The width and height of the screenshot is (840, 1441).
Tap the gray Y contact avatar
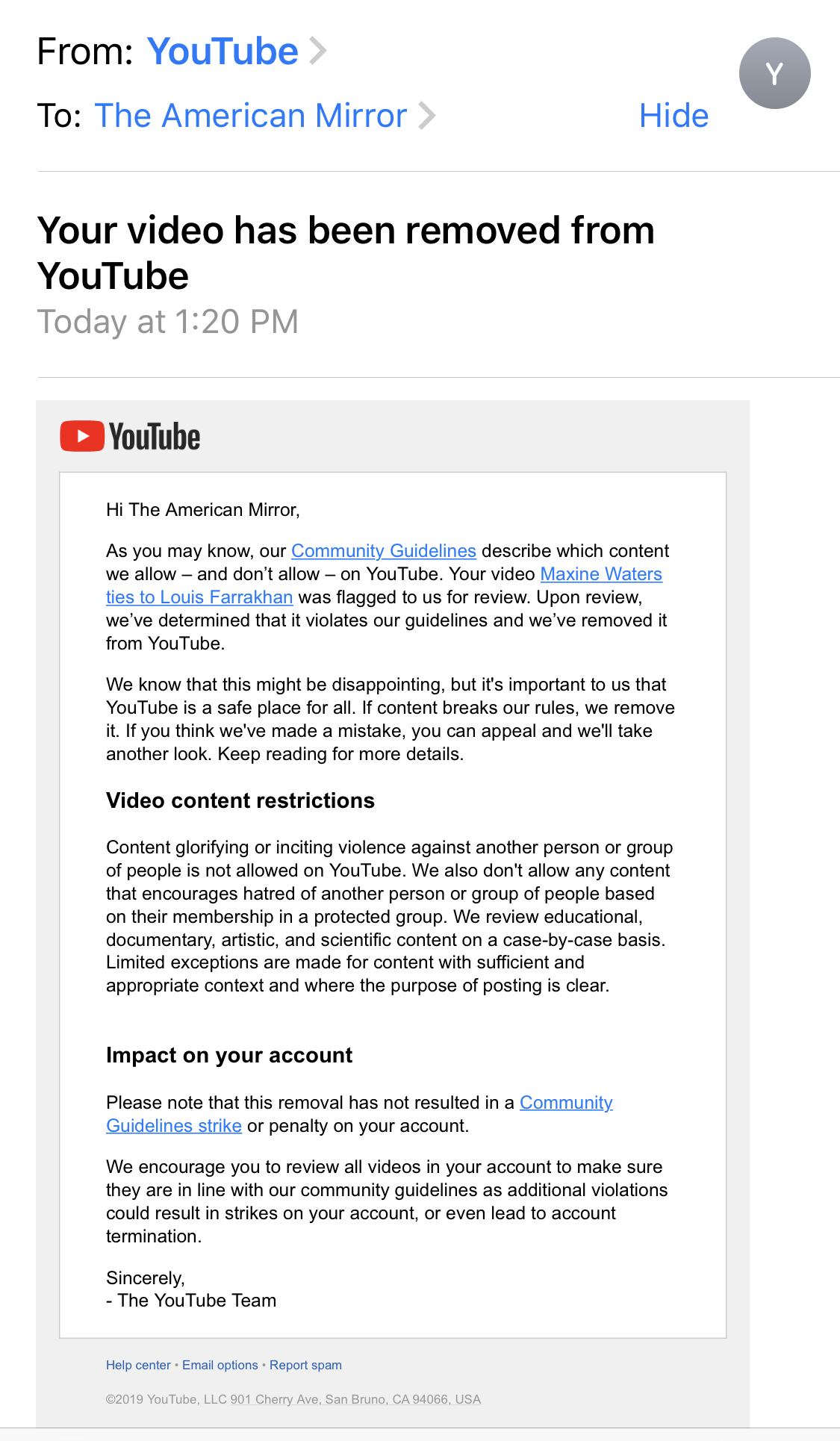[x=774, y=73]
